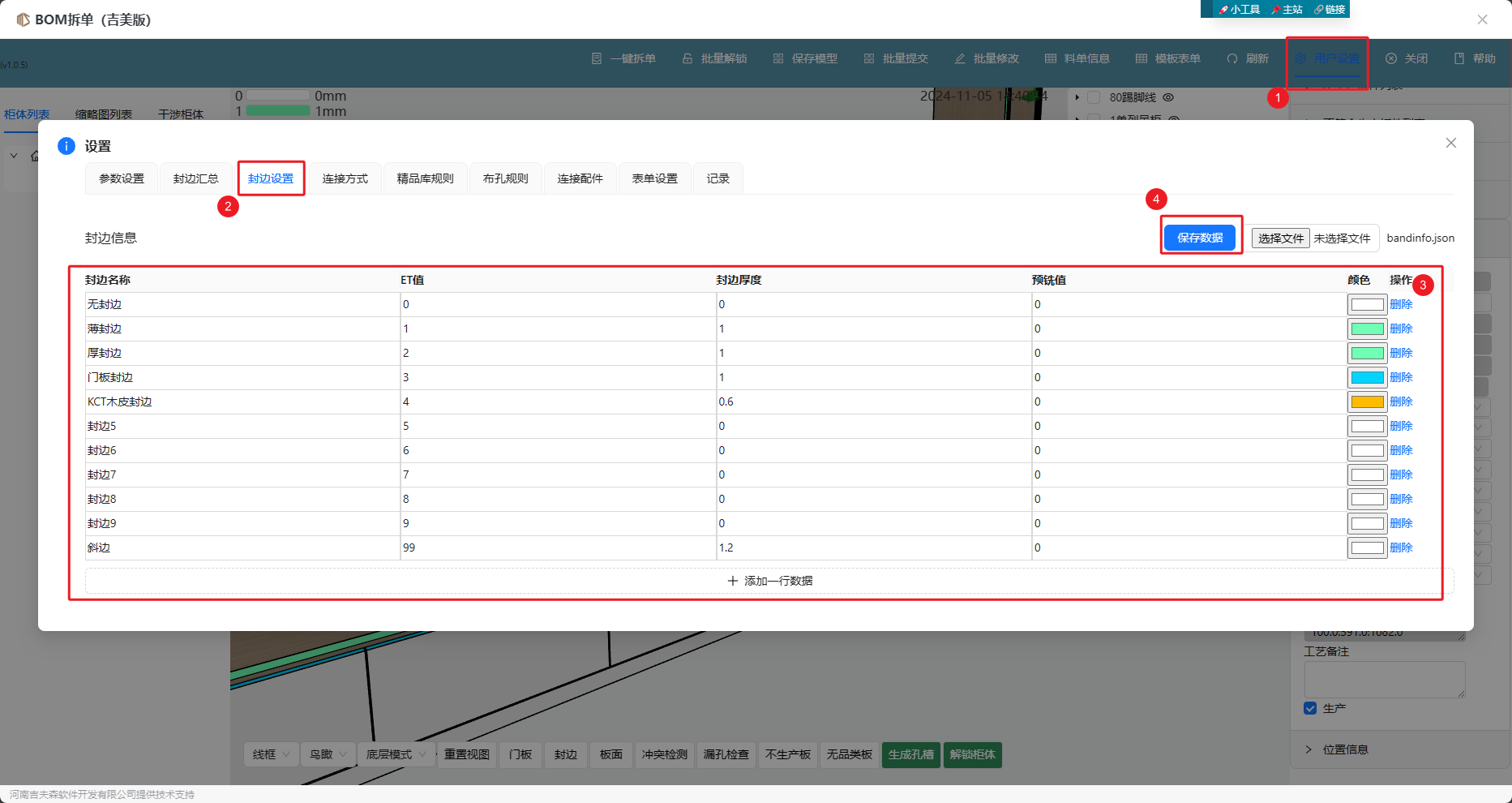
Task: Switch to the 布孔规则 tab
Action: [x=505, y=178]
